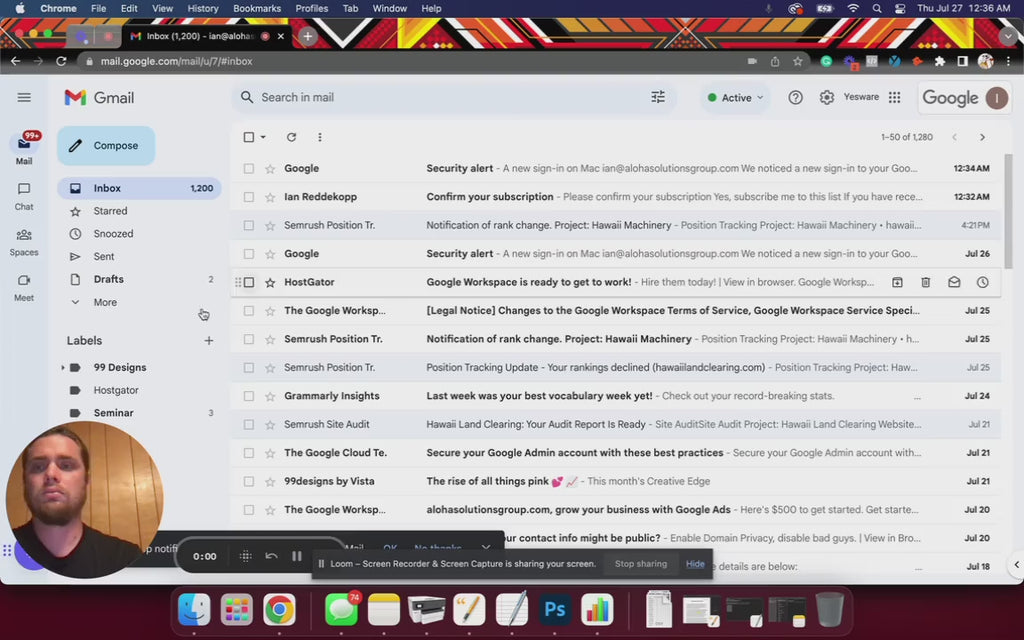This screenshot has width=1024, height=640.
Task: Star the Ian Reddekopp email
Action: (270, 197)
